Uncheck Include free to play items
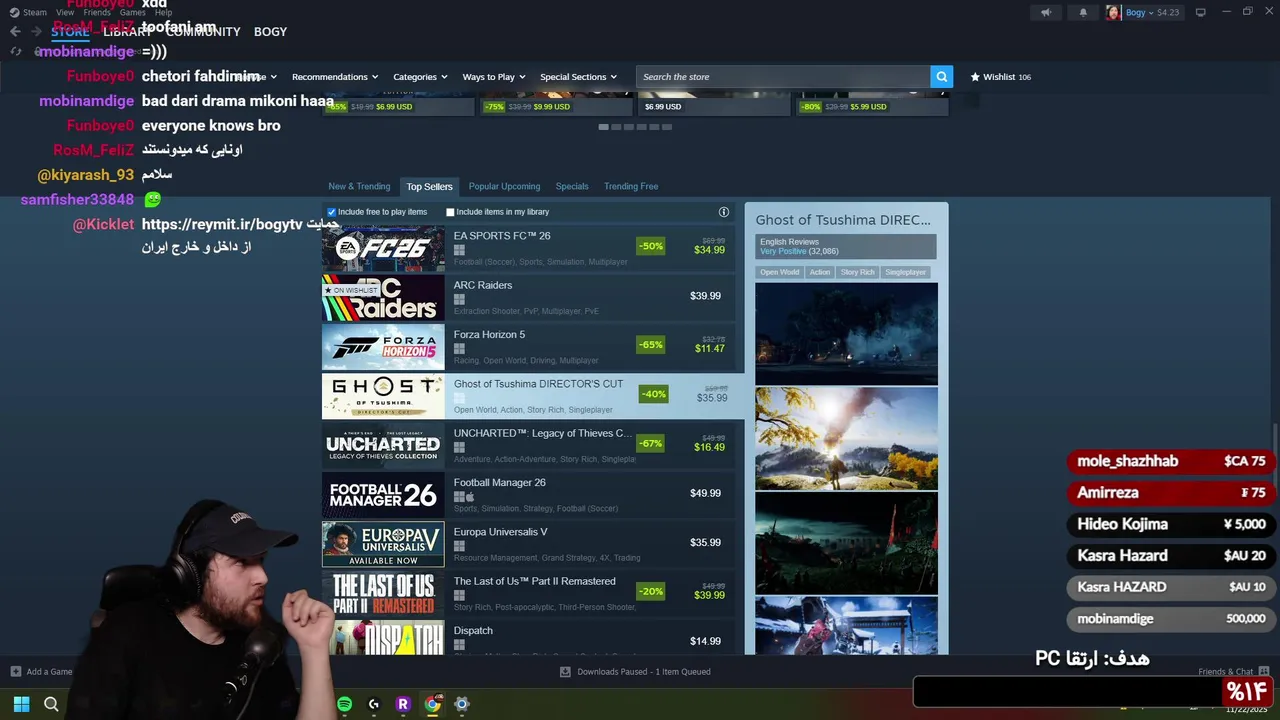 [x=332, y=212]
